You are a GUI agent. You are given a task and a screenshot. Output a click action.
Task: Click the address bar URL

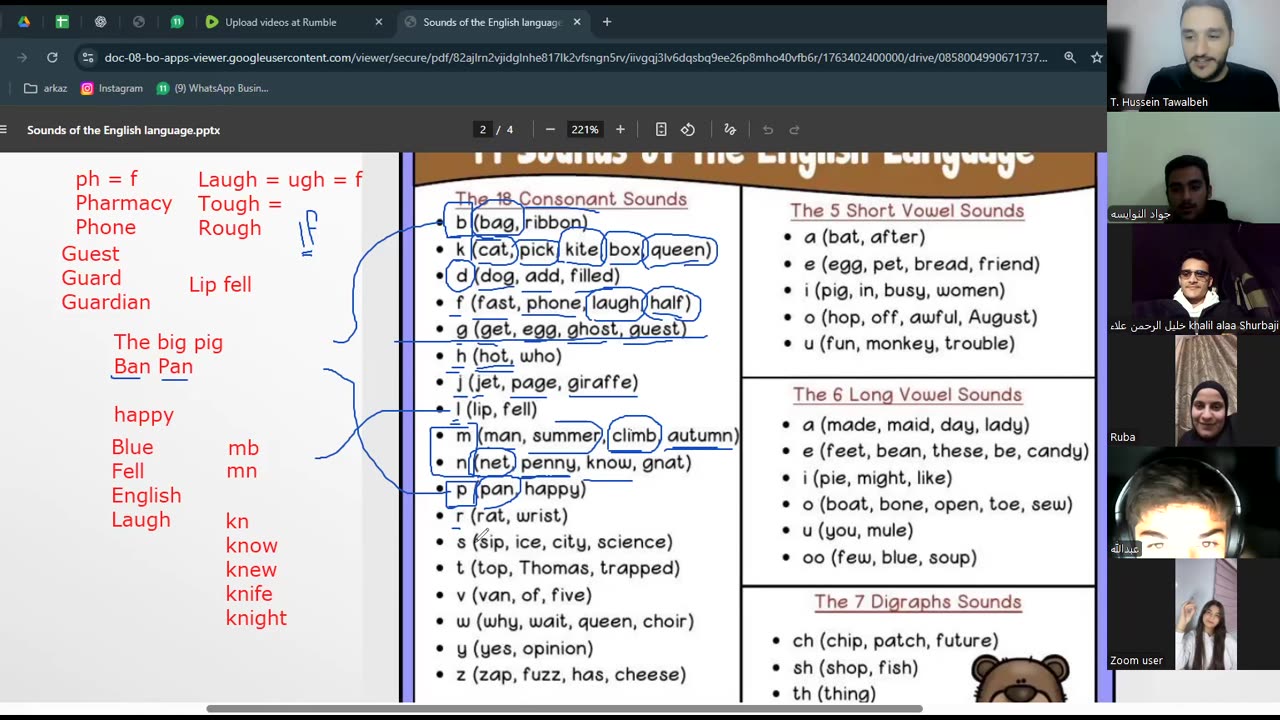click(x=575, y=58)
